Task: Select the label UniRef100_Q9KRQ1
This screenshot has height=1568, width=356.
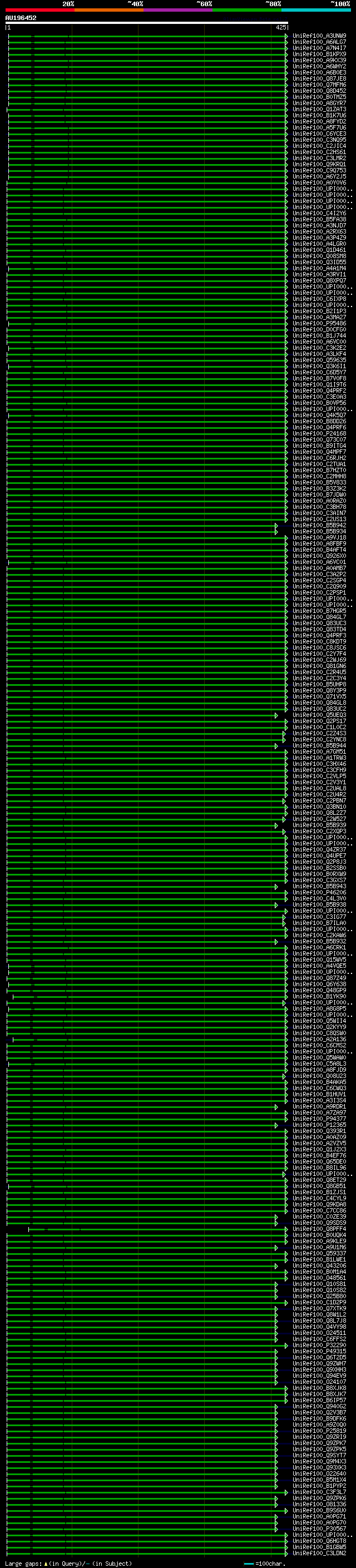Action: [319, 164]
